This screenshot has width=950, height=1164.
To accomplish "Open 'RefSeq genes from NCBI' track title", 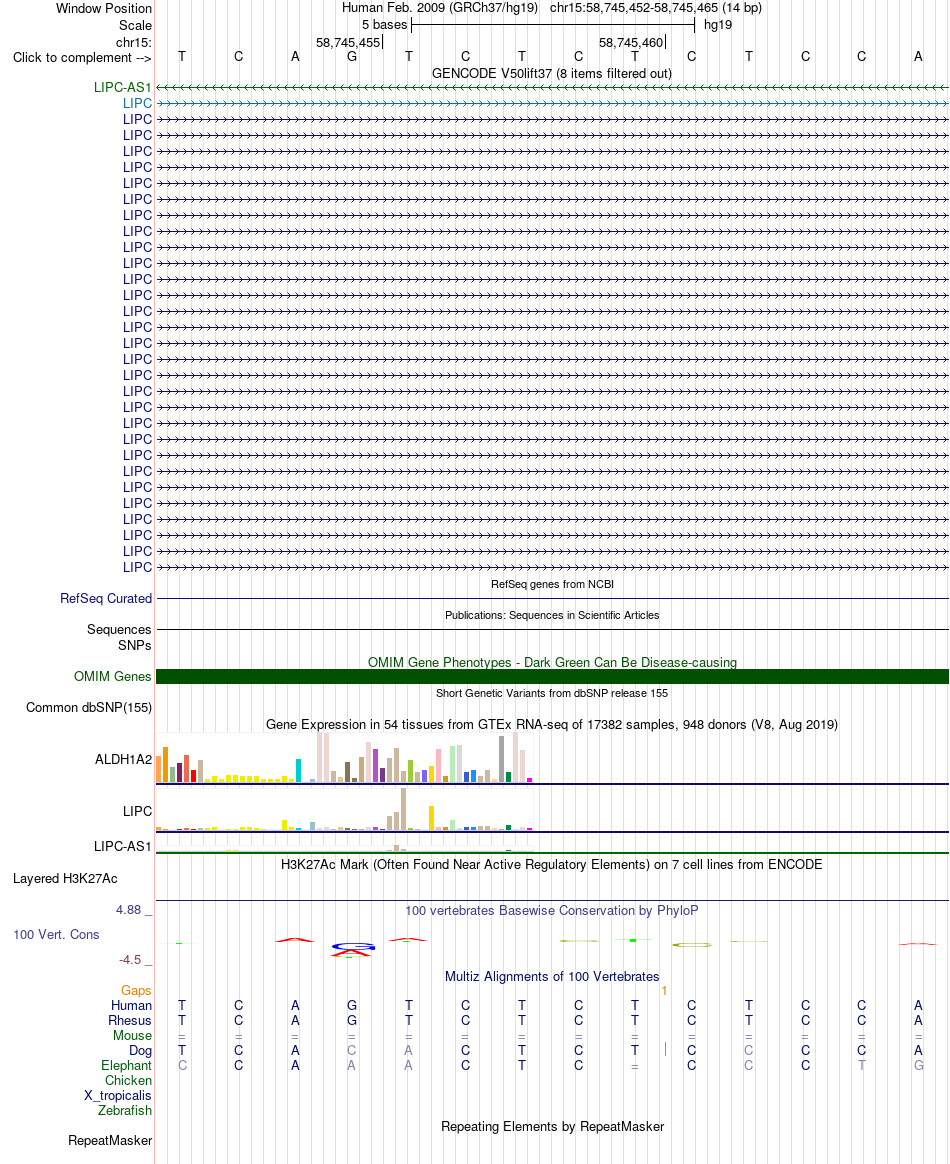I will point(552,584).
